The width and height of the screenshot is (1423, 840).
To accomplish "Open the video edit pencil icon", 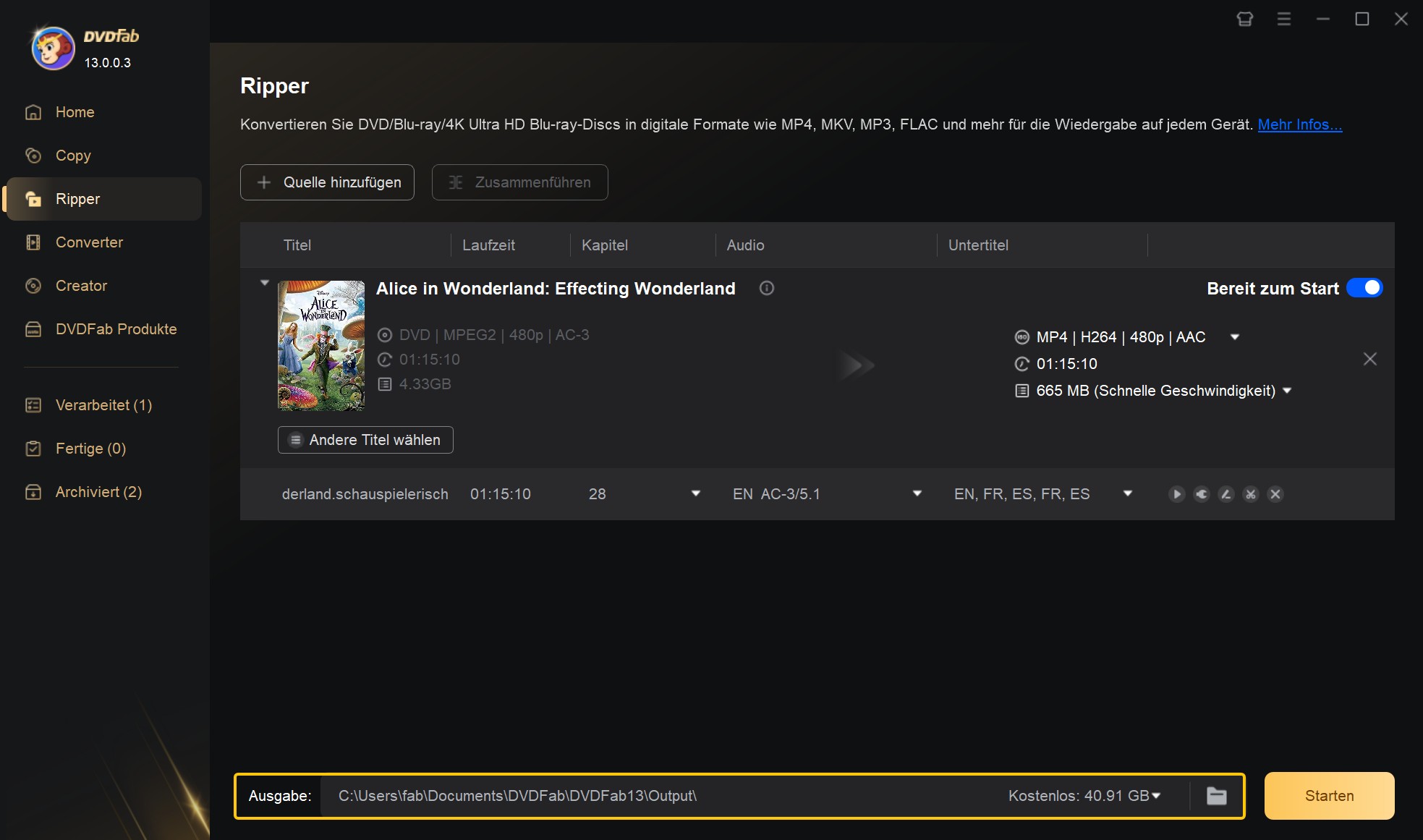I will point(1226,494).
